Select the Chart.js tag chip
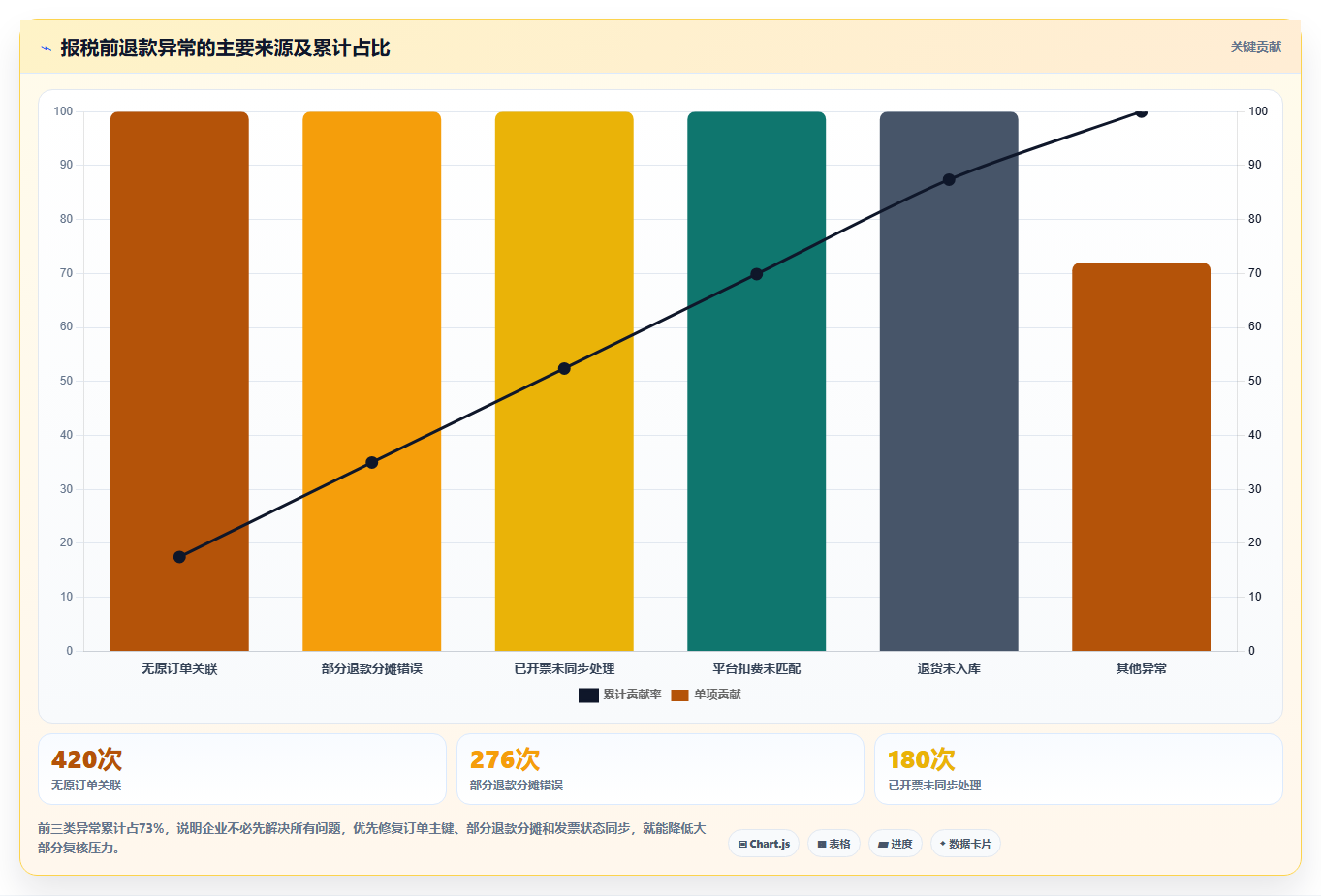Viewport: 1321px width, 896px height. click(764, 844)
